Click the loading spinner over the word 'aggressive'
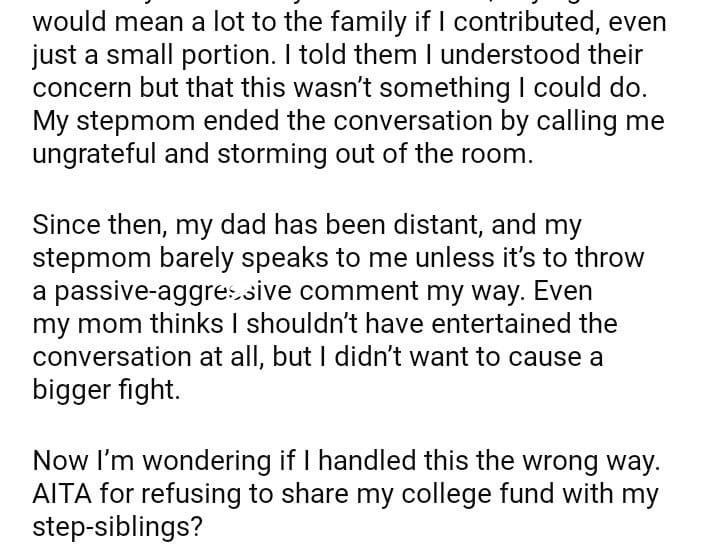Image resolution: width=719 pixels, height=549 pixels. (238, 292)
